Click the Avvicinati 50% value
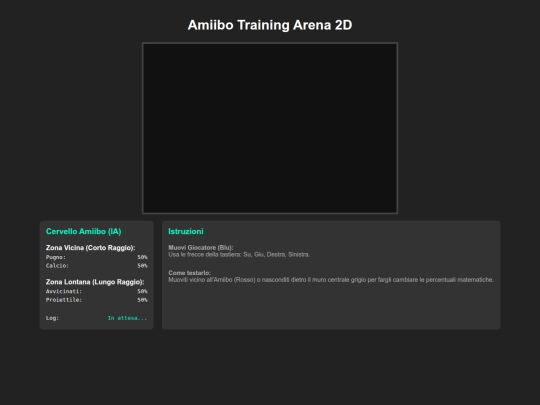This screenshot has width=540, height=405. pos(142,291)
